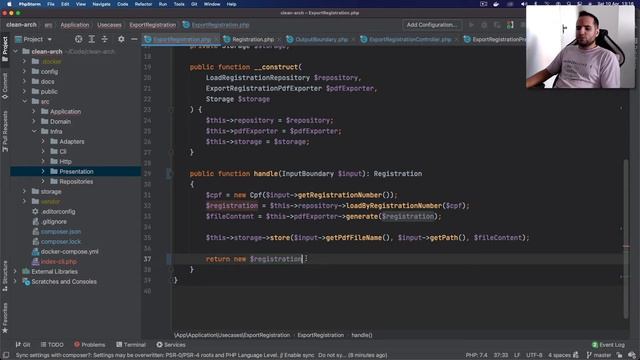Click PHP: 7.4 language level status
640x360 pixels.
point(476,355)
